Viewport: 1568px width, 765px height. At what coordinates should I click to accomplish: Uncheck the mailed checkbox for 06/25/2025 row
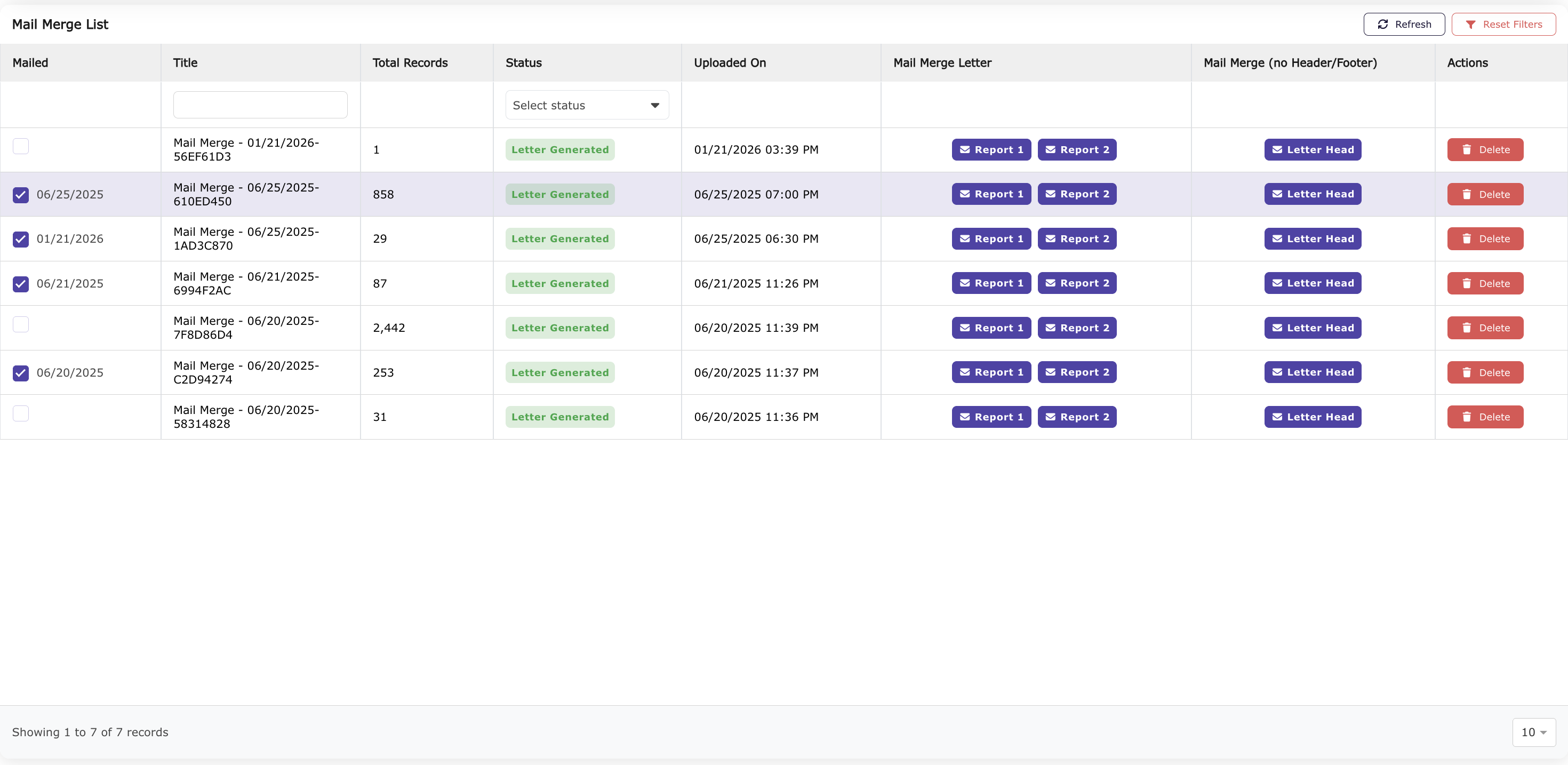pos(21,194)
